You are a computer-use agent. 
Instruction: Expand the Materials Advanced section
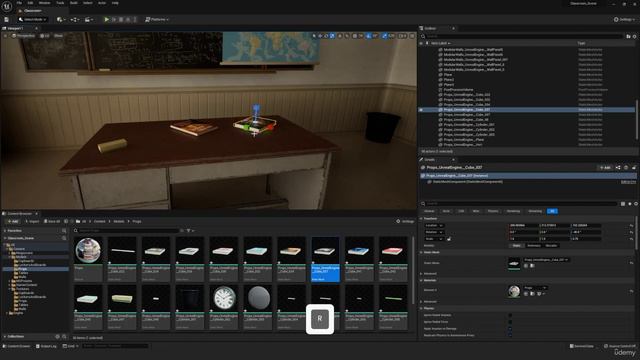422,301
